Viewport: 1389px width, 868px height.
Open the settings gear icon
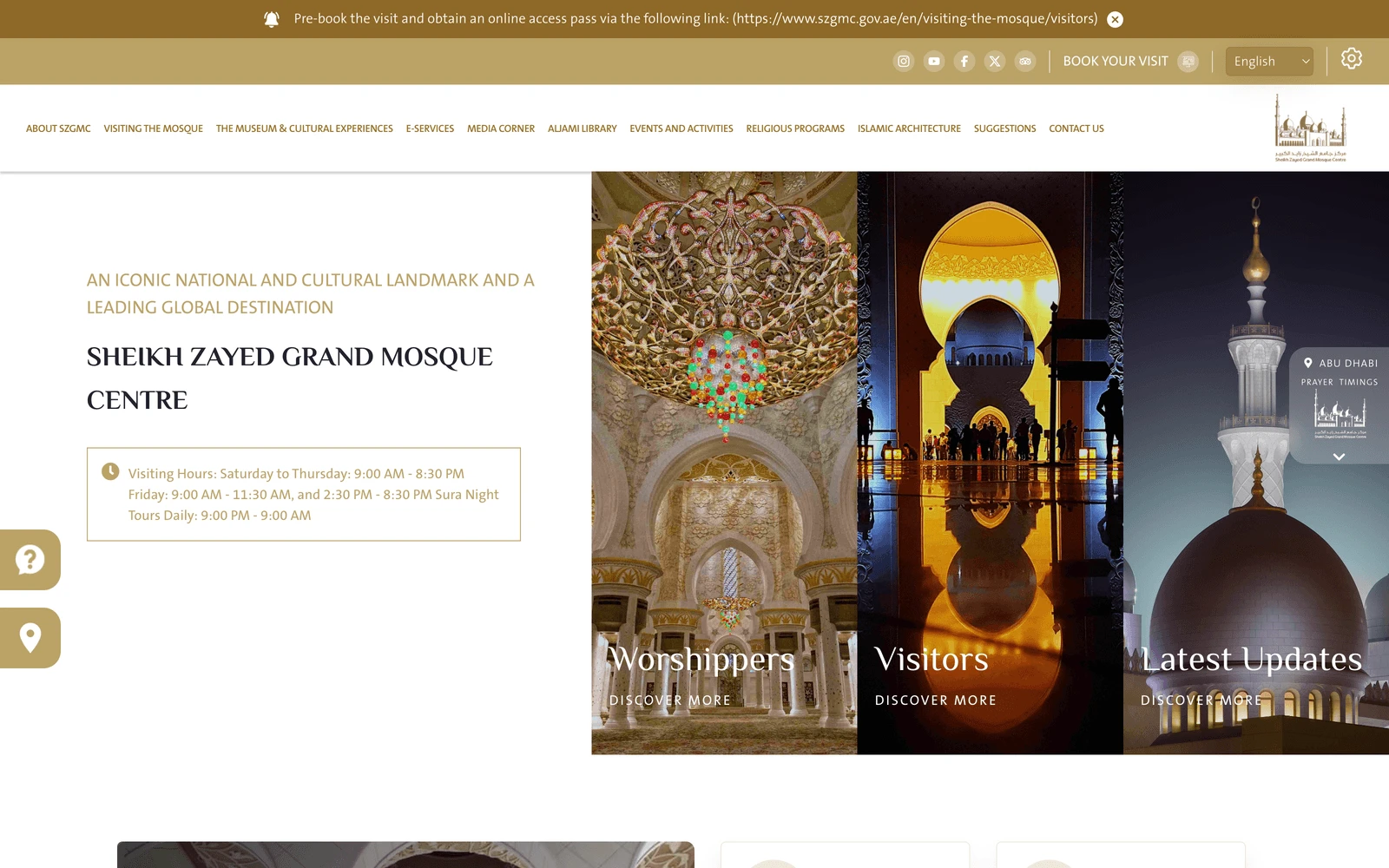[x=1352, y=58]
